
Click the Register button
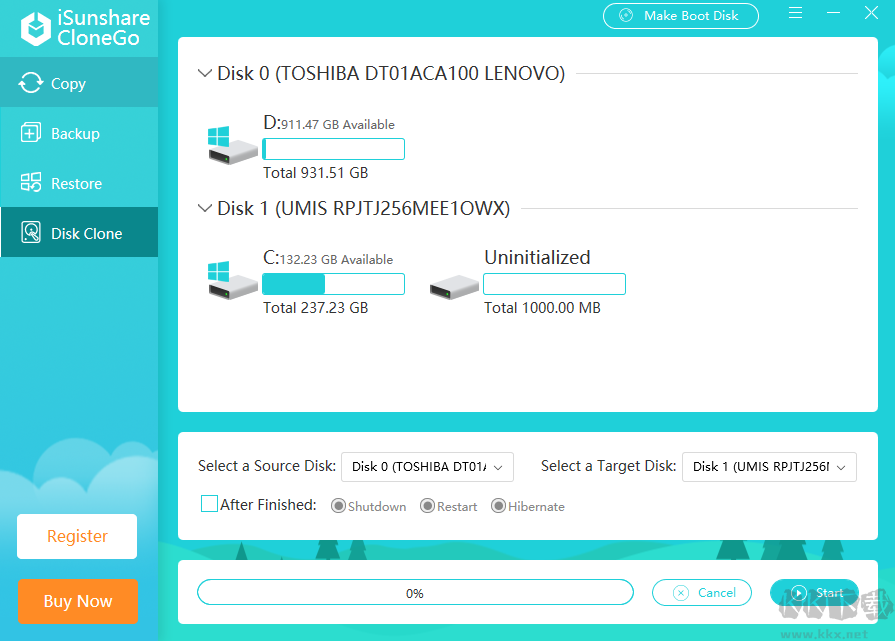[77, 537]
